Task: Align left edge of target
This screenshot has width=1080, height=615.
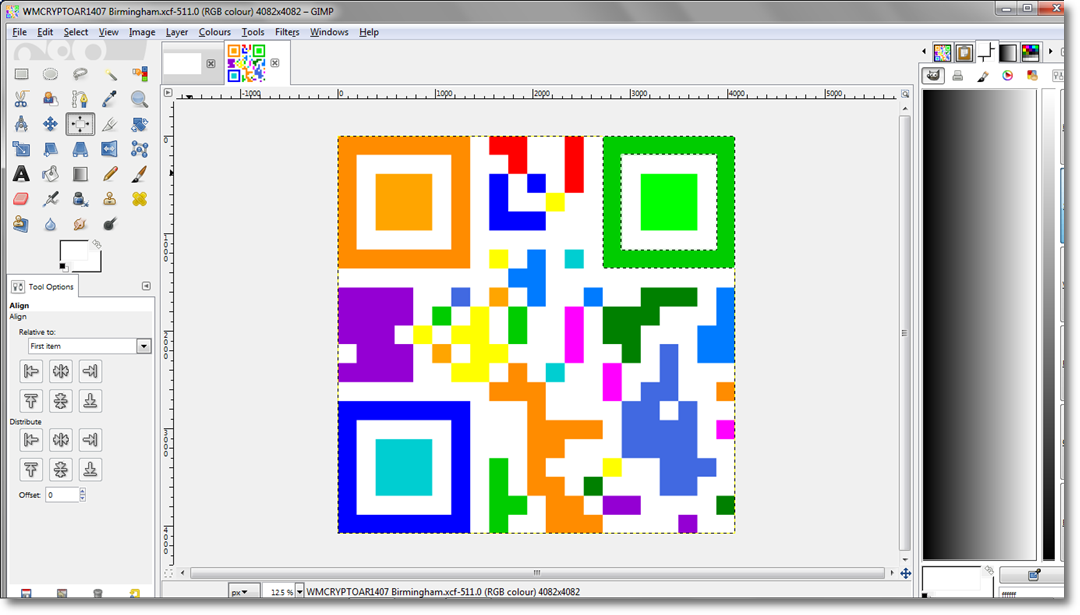Action: [x=31, y=371]
